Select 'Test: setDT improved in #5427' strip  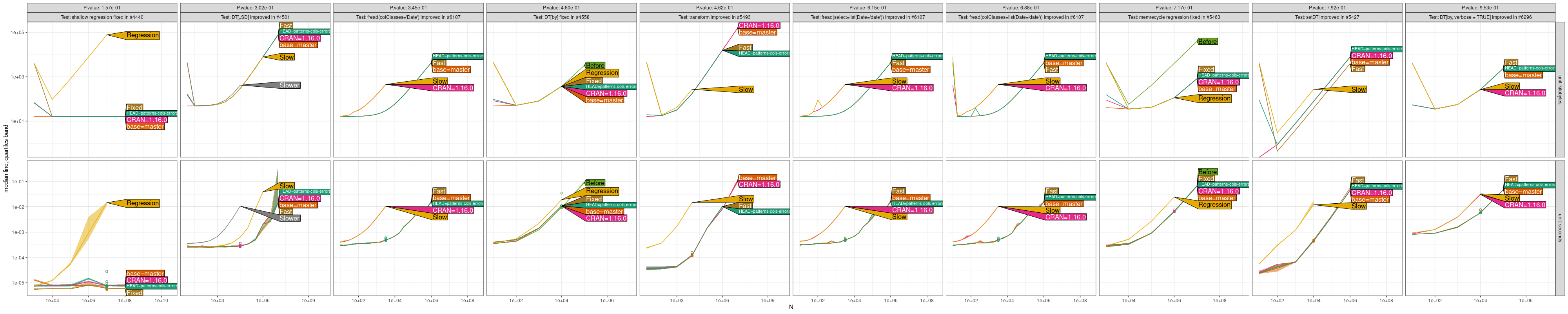(x=1327, y=17)
